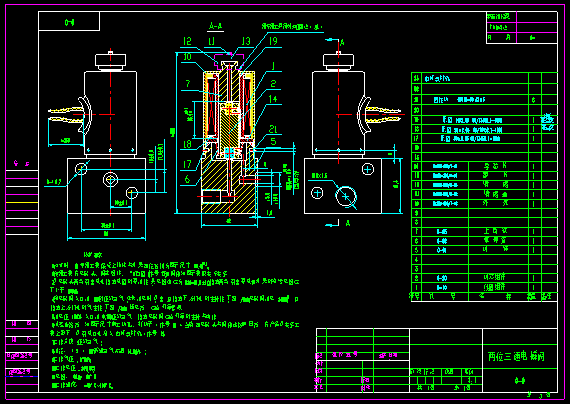The width and height of the screenshot is (570, 404).
Task: Click part callout number 11
Action: click(x=211, y=41)
